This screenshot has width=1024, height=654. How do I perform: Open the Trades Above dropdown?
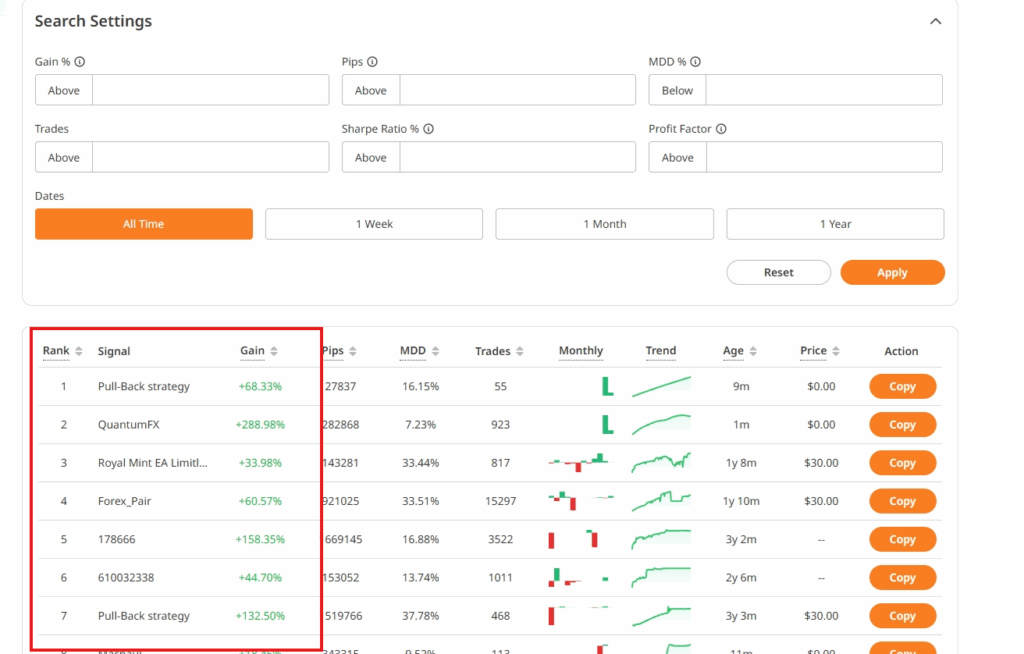pyautogui.click(x=64, y=157)
